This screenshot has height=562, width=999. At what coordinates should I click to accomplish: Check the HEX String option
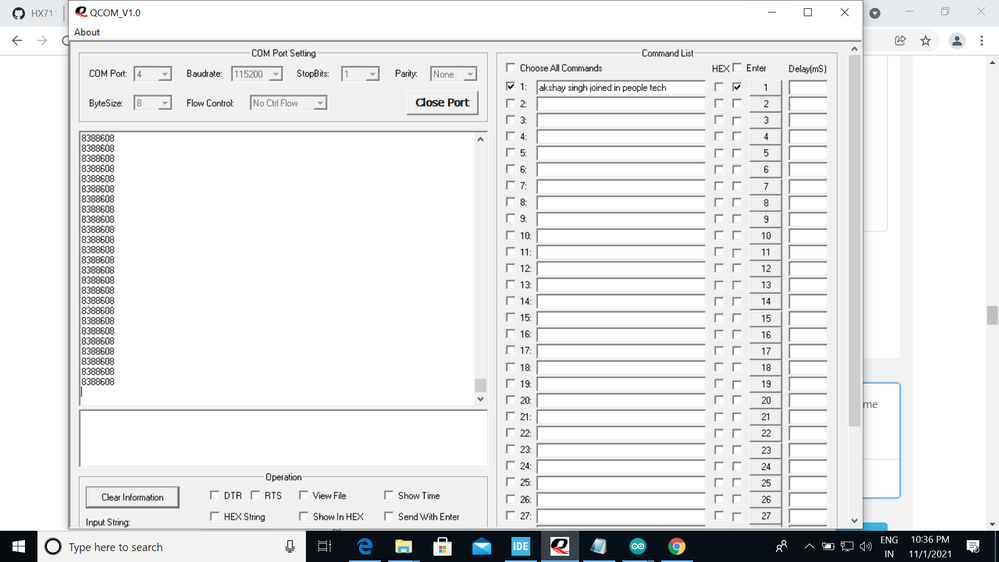click(215, 516)
